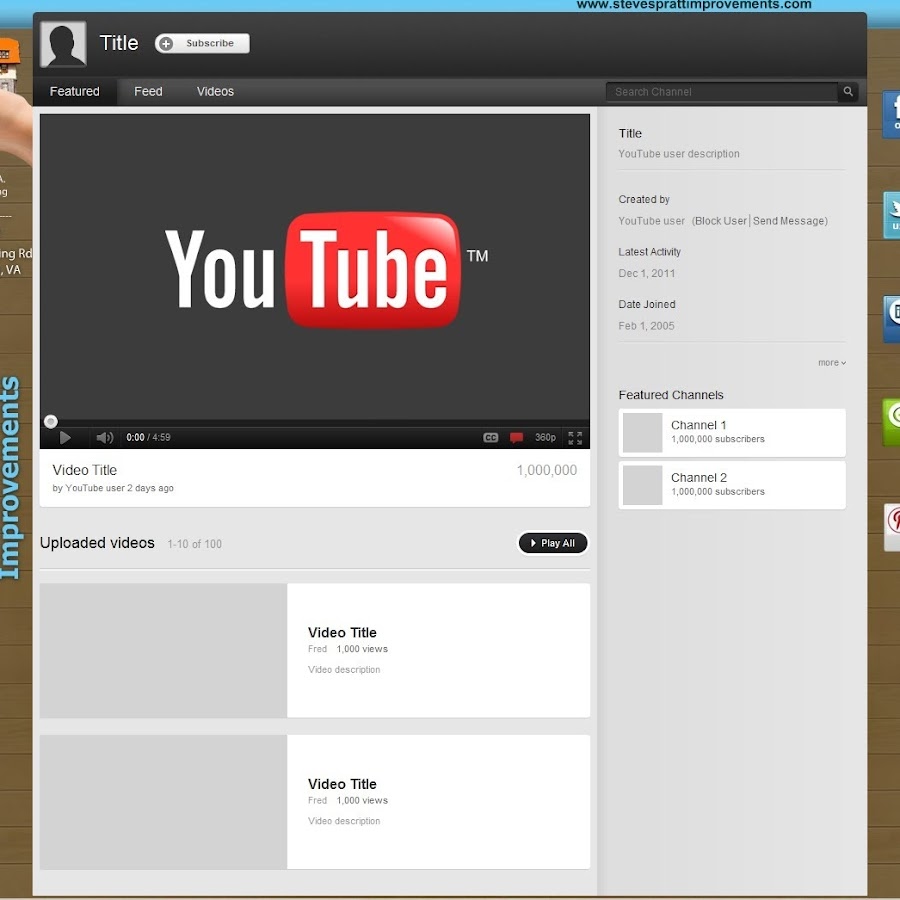Switch to the Feed tab
The width and height of the screenshot is (900, 900).
pyautogui.click(x=148, y=91)
